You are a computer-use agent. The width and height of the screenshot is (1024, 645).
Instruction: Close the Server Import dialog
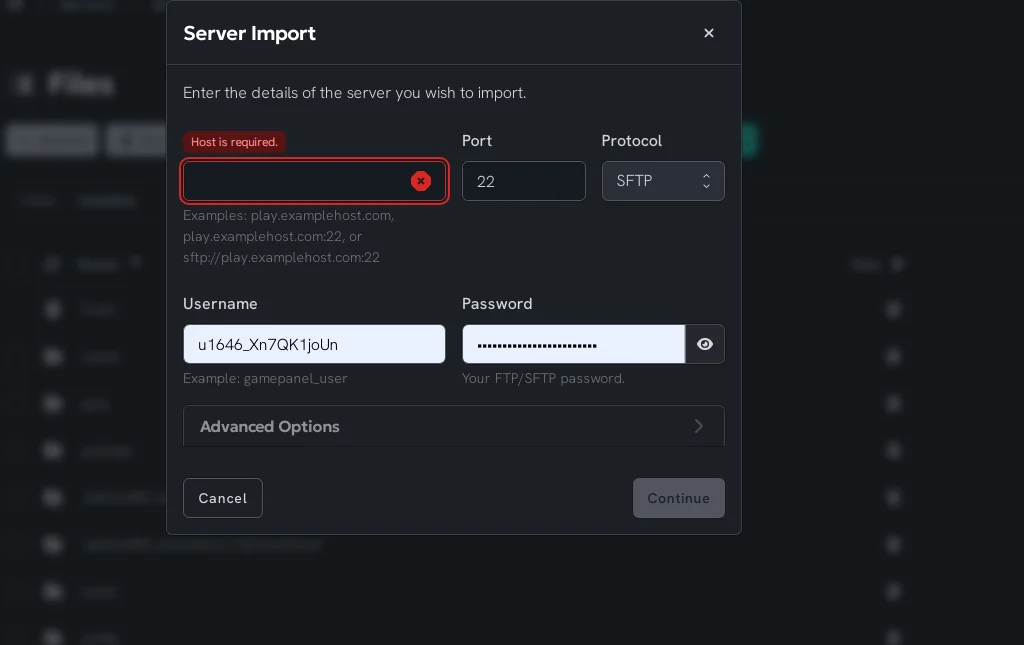pos(709,33)
